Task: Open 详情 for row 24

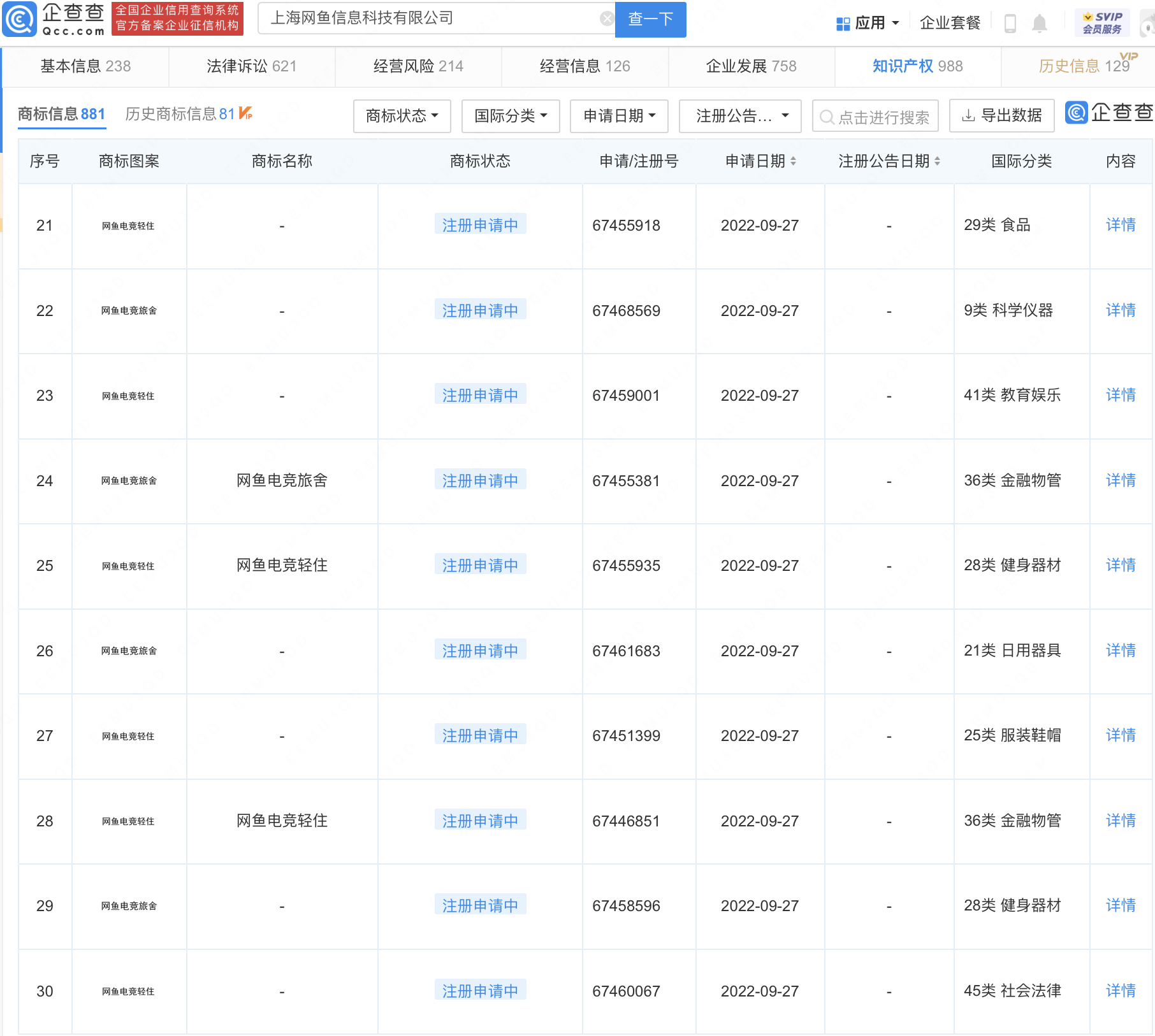Action: [1121, 480]
